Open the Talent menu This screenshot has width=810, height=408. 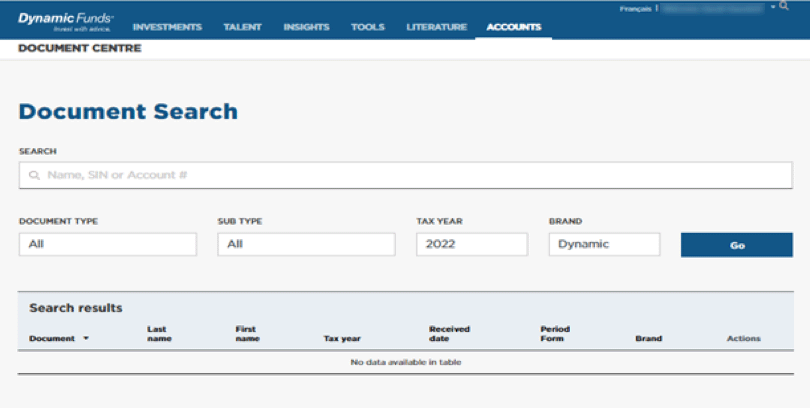point(243,27)
